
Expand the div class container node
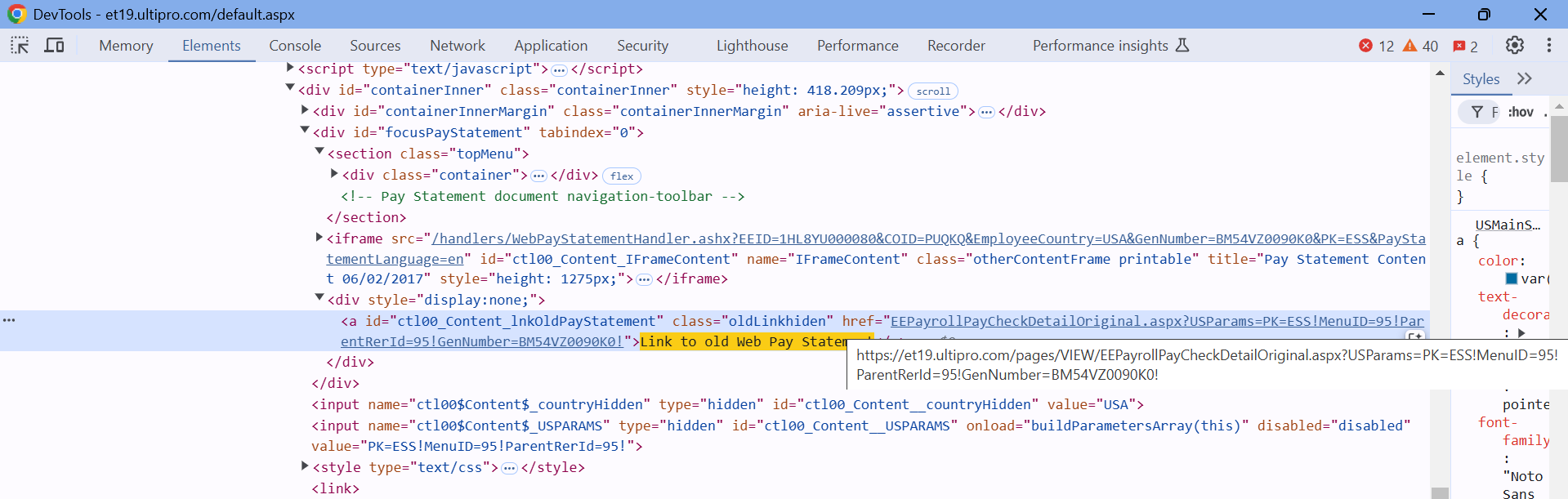334,173
